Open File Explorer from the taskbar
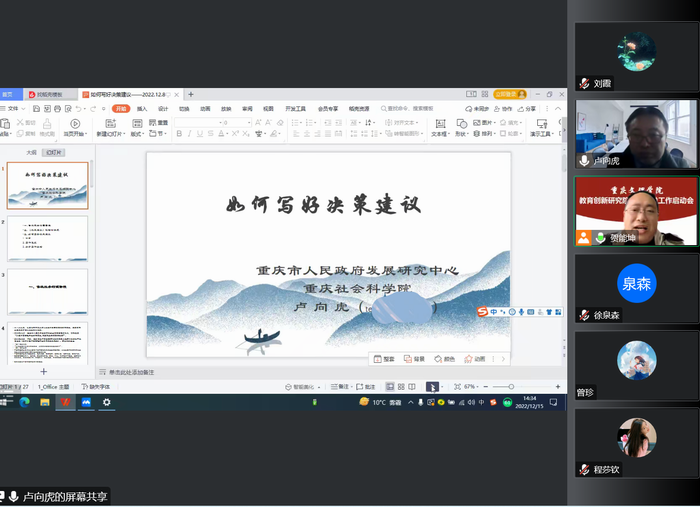Screen dimensions: 700x507 click(45, 402)
